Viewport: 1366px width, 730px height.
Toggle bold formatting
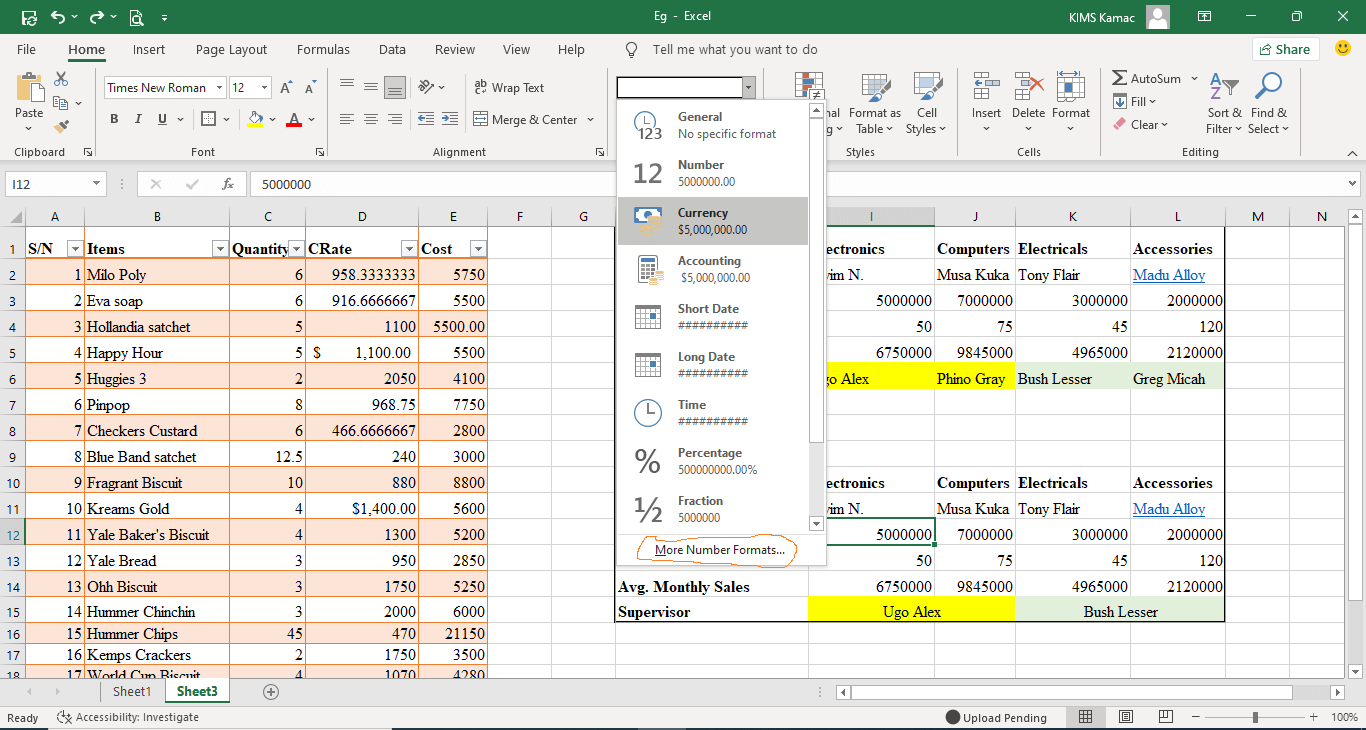pos(114,119)
